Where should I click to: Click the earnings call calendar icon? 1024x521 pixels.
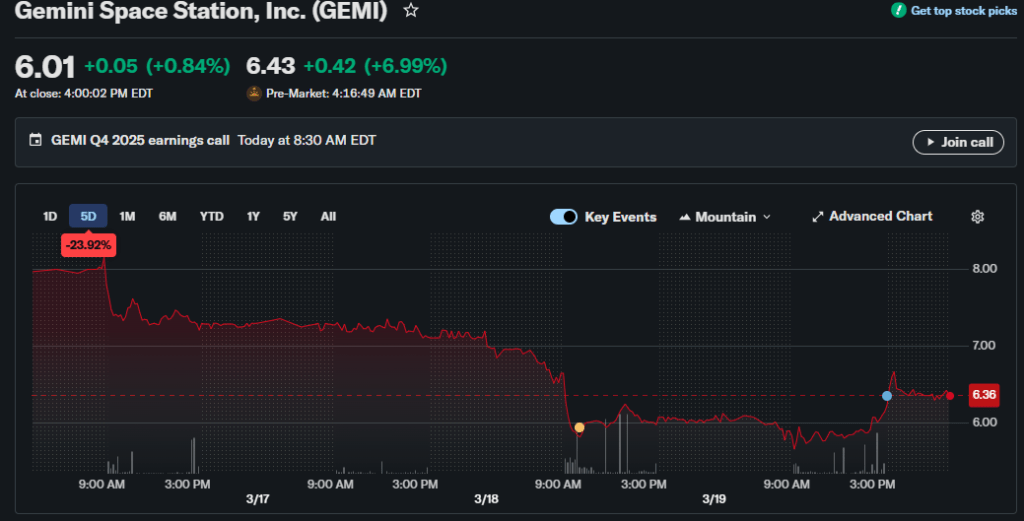coord(37,141)
